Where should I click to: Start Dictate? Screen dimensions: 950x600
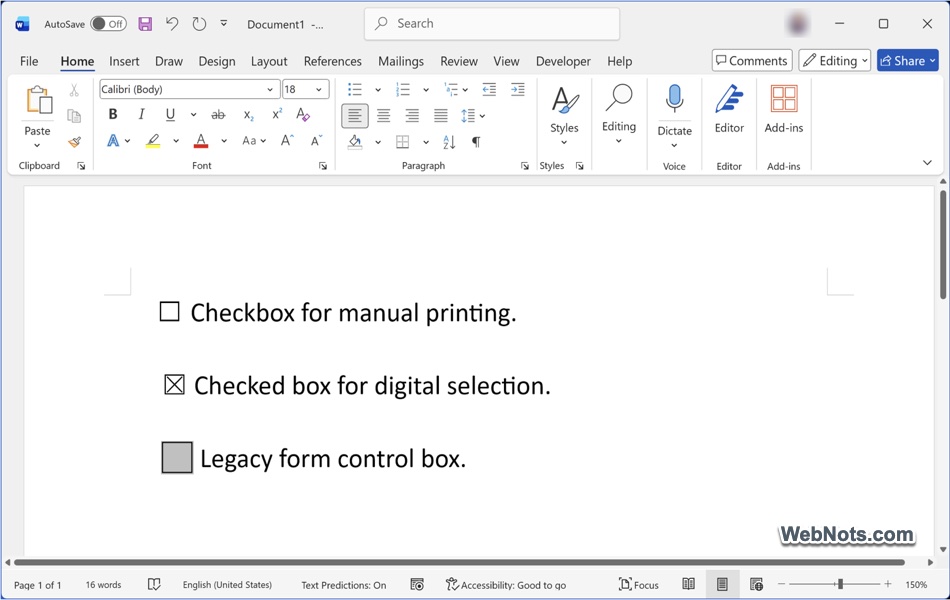pos(674,108)
